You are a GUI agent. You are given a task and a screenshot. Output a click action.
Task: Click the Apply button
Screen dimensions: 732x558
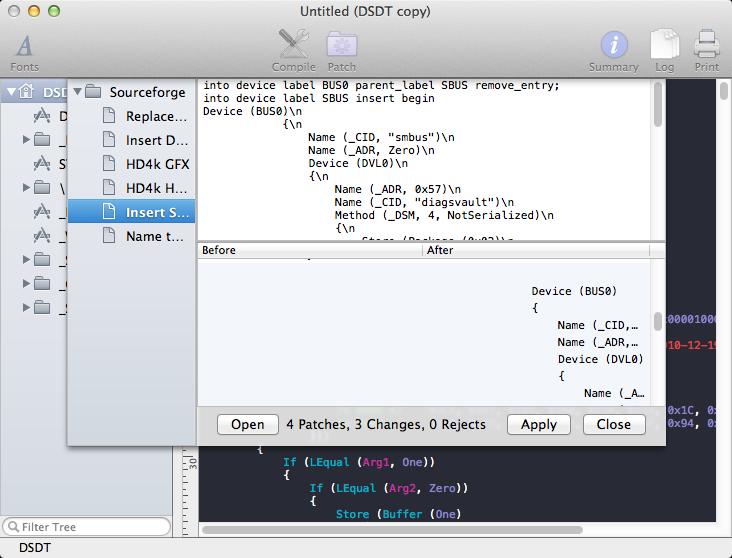[x=539, y=424]
